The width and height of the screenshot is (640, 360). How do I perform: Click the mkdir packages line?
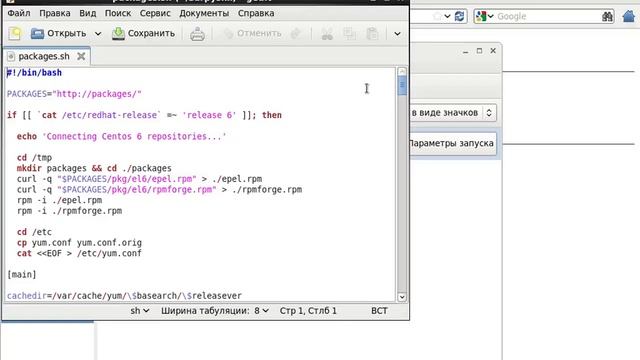pos(94,168)
